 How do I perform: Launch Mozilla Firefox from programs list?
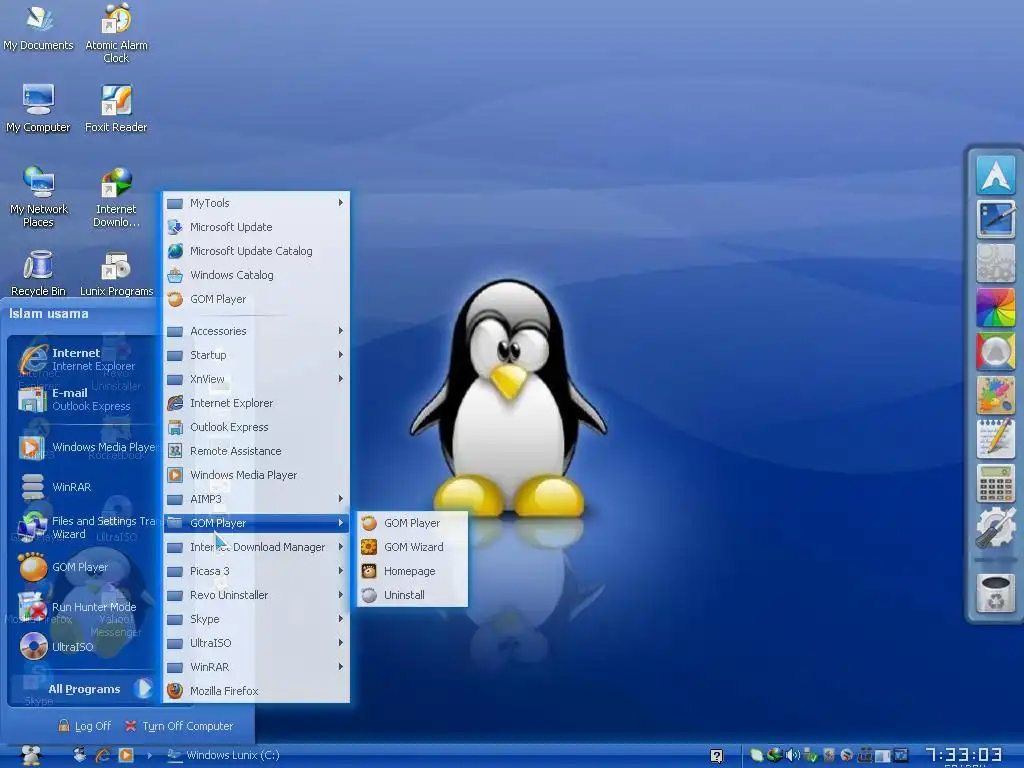point(256,691)
